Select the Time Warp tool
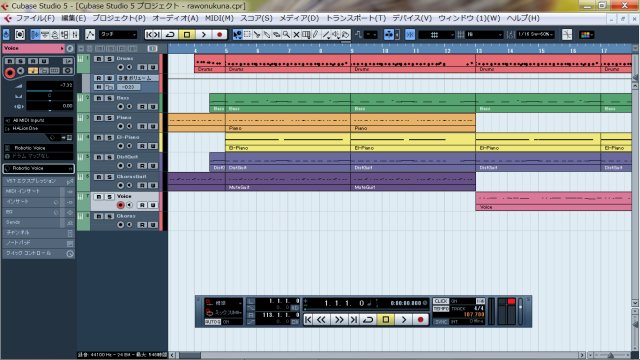 (306, 35)
